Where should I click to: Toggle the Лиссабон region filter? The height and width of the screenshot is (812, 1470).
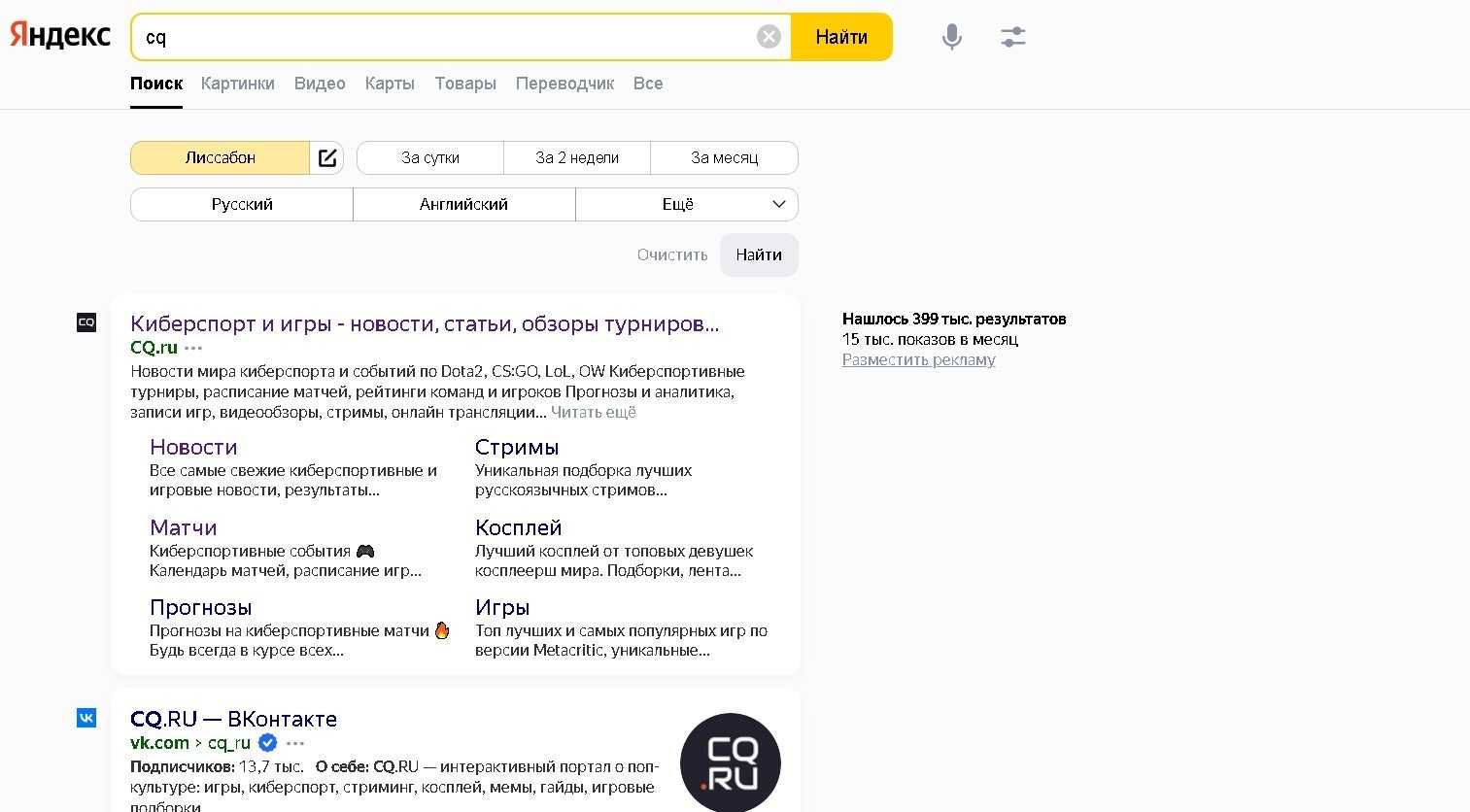click(221, 157)
